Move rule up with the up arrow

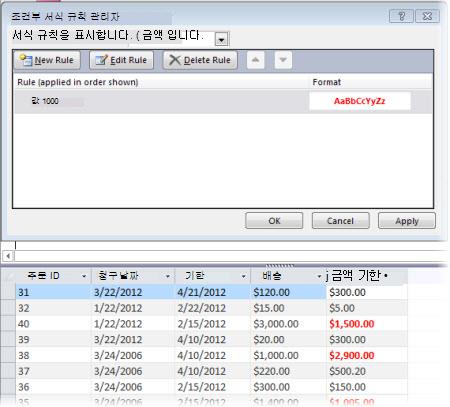[255, 60]
